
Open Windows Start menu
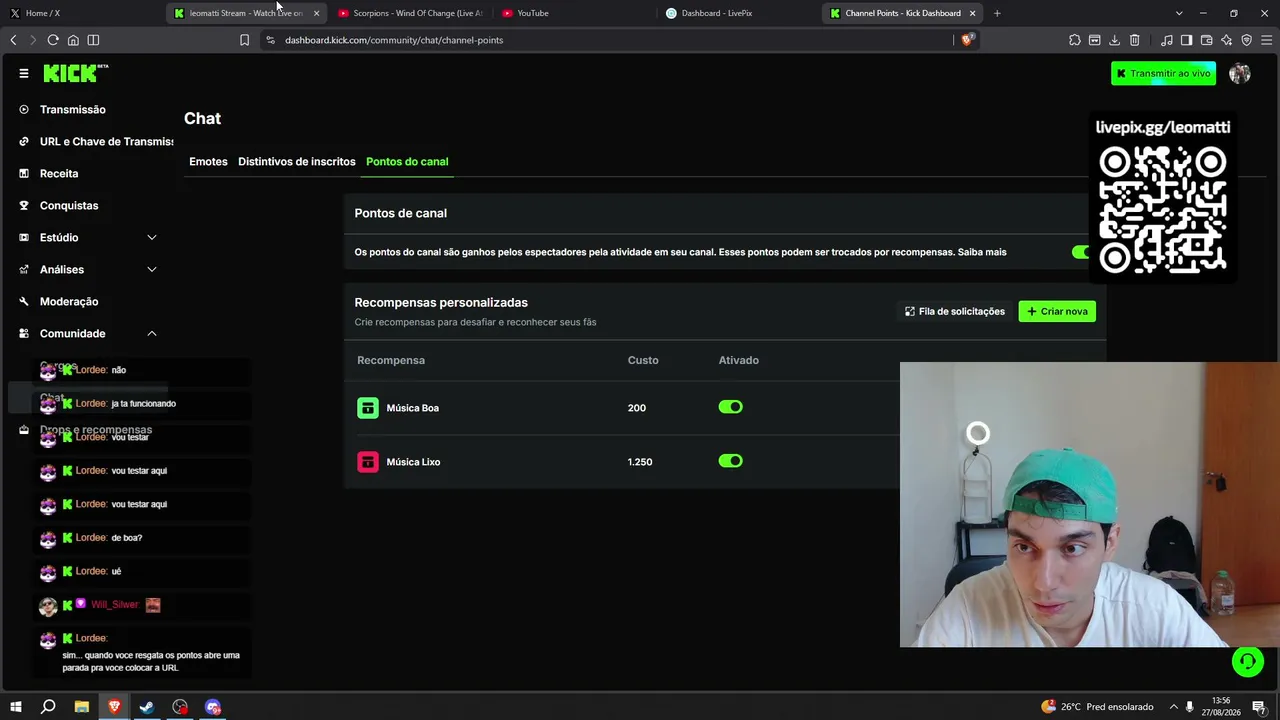pos(16,707)
